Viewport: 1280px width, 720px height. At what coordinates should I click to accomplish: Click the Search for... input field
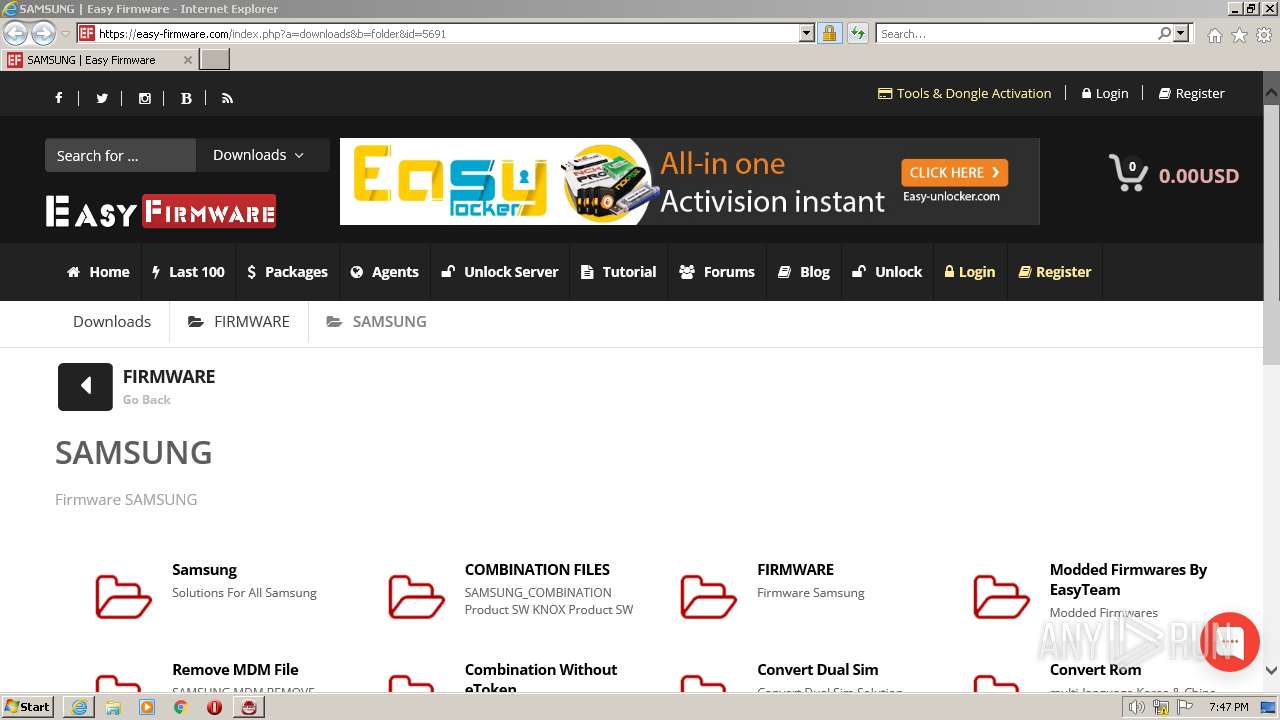[x=120, y=155]
